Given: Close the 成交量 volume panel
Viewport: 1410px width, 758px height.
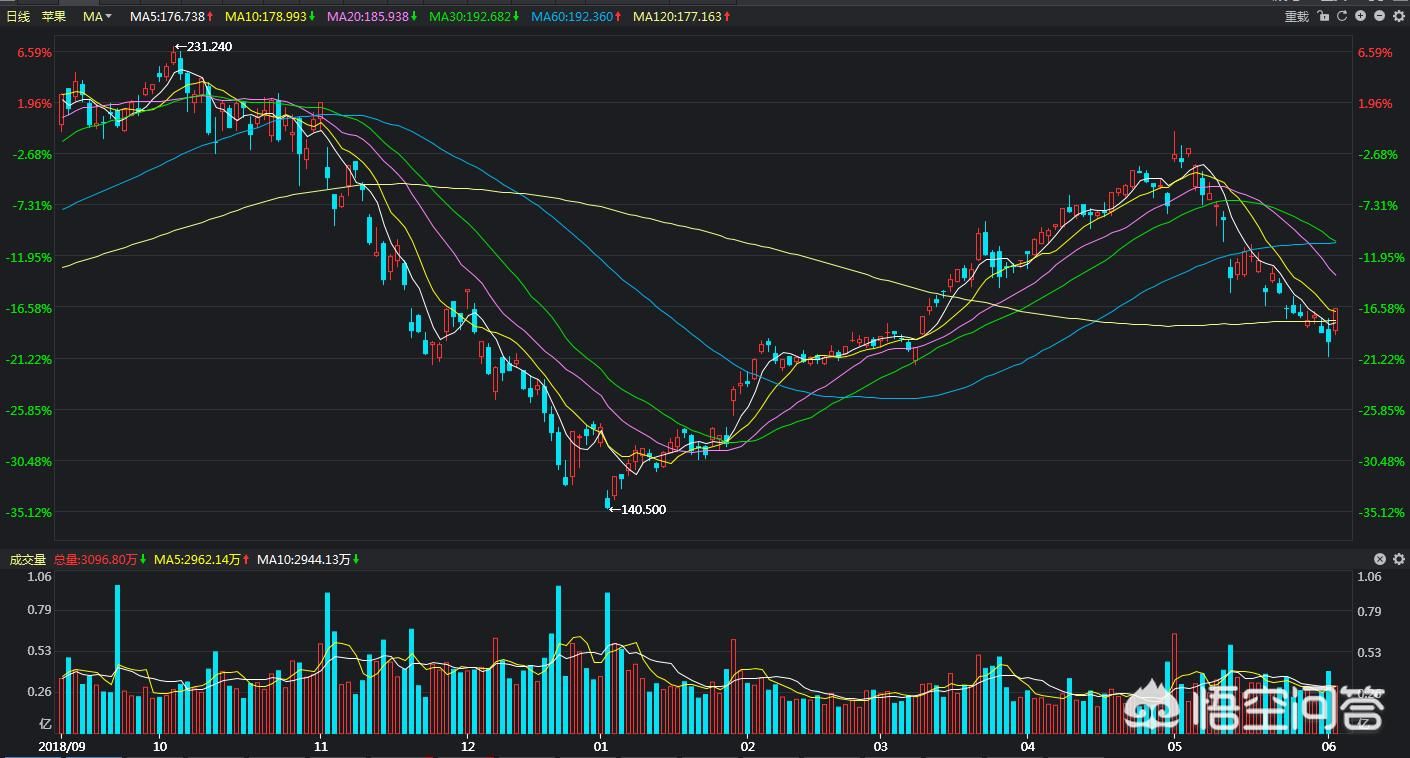Looking at the screenshot, I should [x=1380, y=560].
